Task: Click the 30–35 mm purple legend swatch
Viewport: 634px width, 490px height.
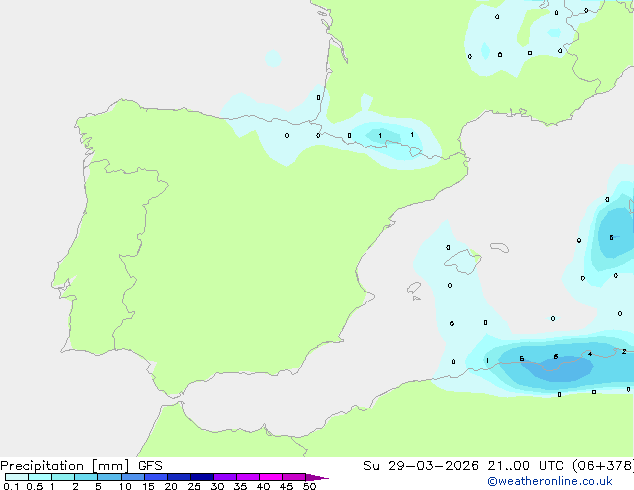Action: (225, 477)
